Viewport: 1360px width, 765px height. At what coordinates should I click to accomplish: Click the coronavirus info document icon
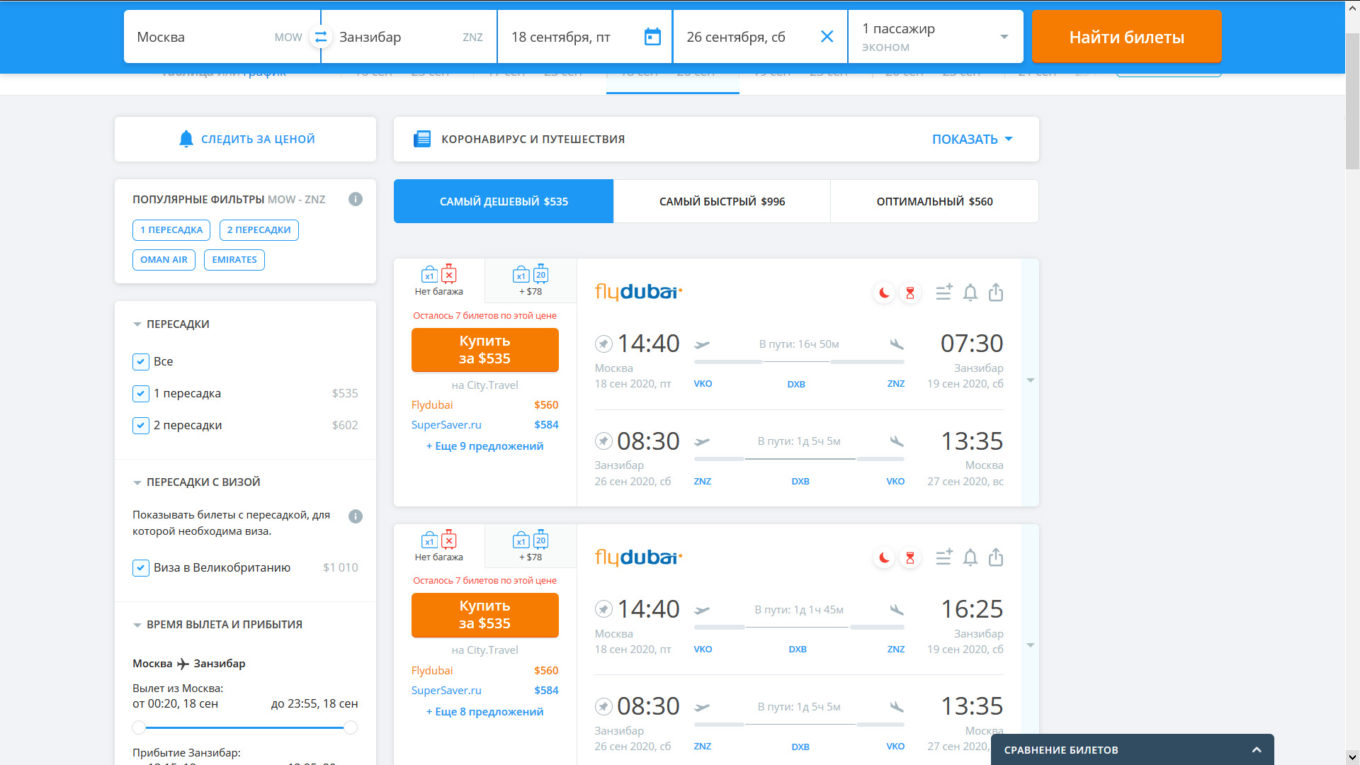point(422,139)
